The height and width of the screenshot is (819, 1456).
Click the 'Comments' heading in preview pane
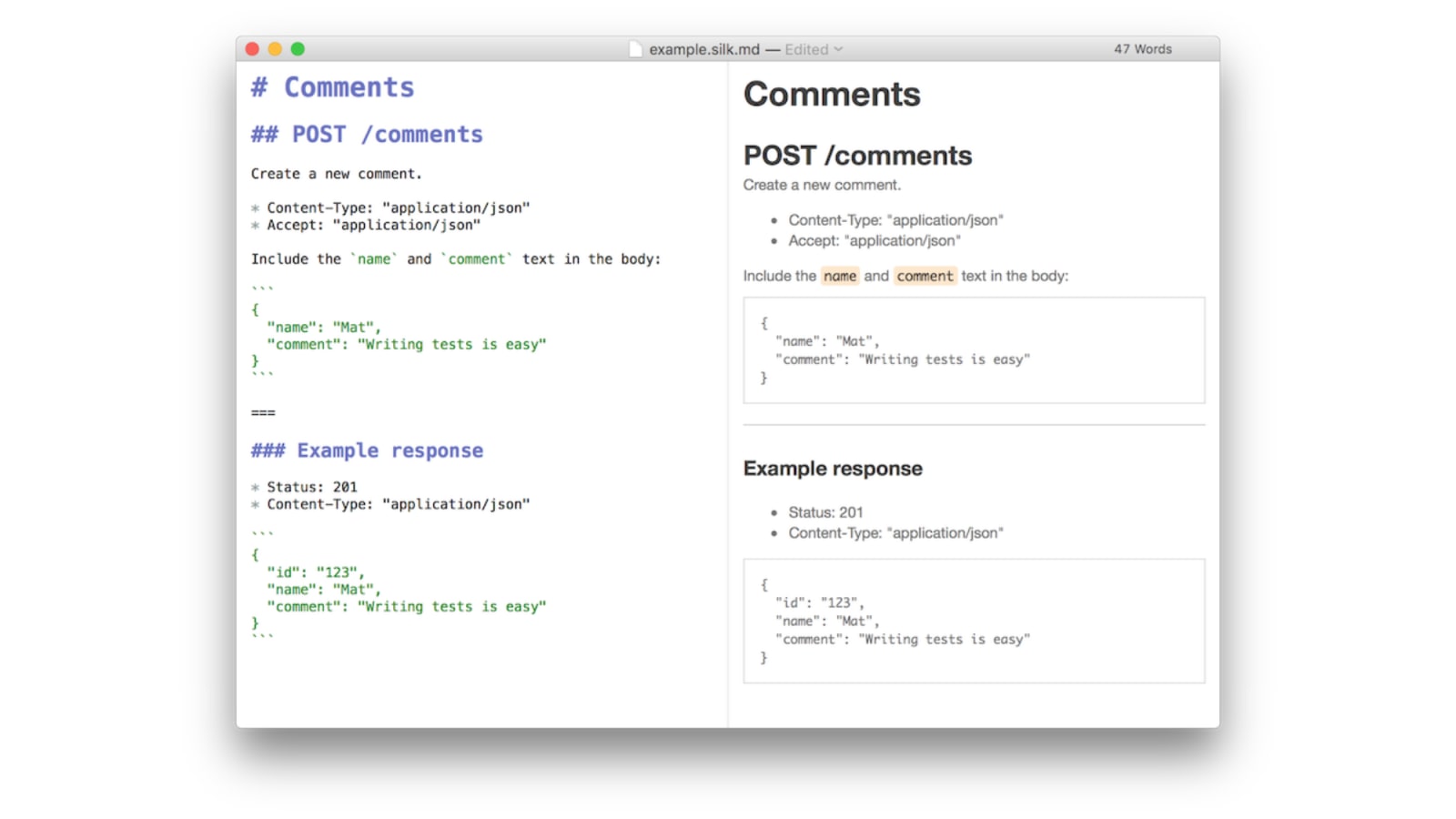click(832, 94)
